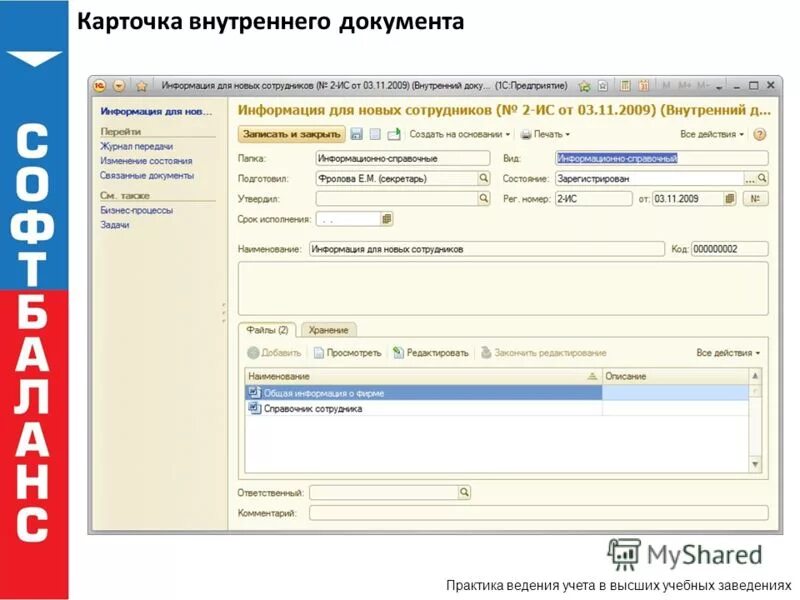
Task: Click the calendar icon beside the date 03.11.2009
Action: (x=728, y=197)
